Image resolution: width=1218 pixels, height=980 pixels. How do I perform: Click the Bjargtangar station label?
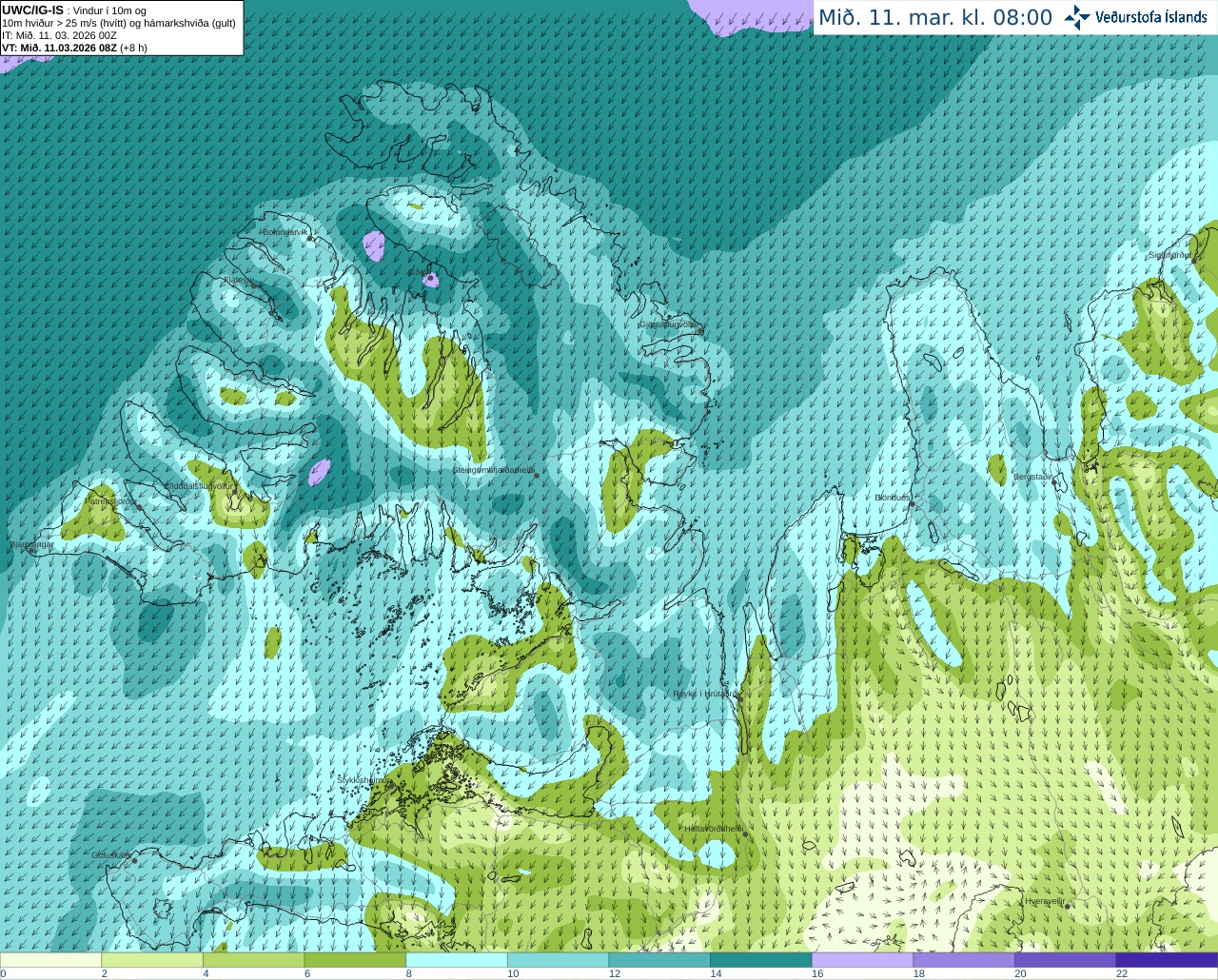31,544
